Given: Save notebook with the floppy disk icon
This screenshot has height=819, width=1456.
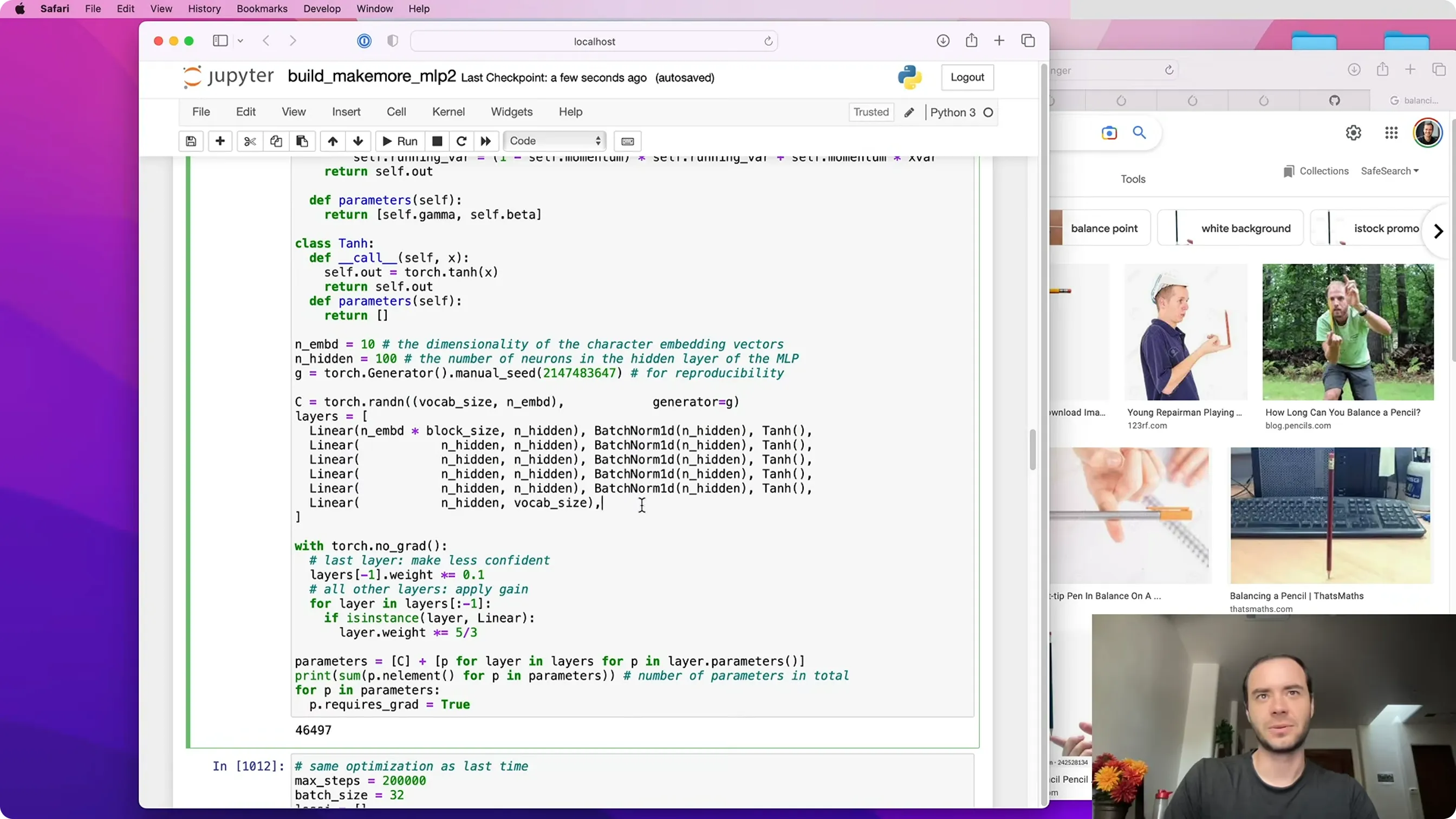Looking at the screenshot, I should click(191, 141).
